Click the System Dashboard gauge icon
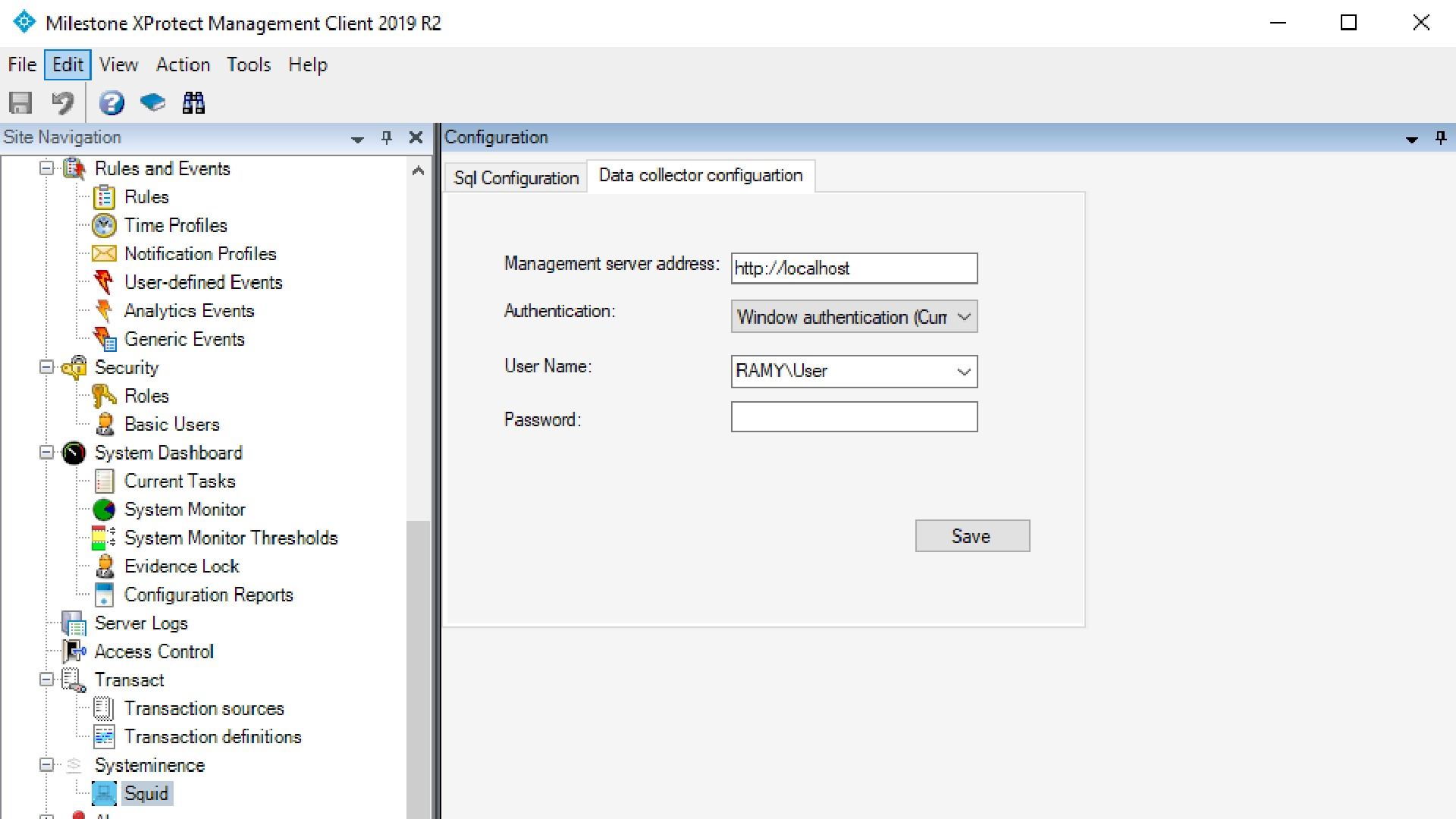The image size is (1456, 819). [x=74, y=453]
